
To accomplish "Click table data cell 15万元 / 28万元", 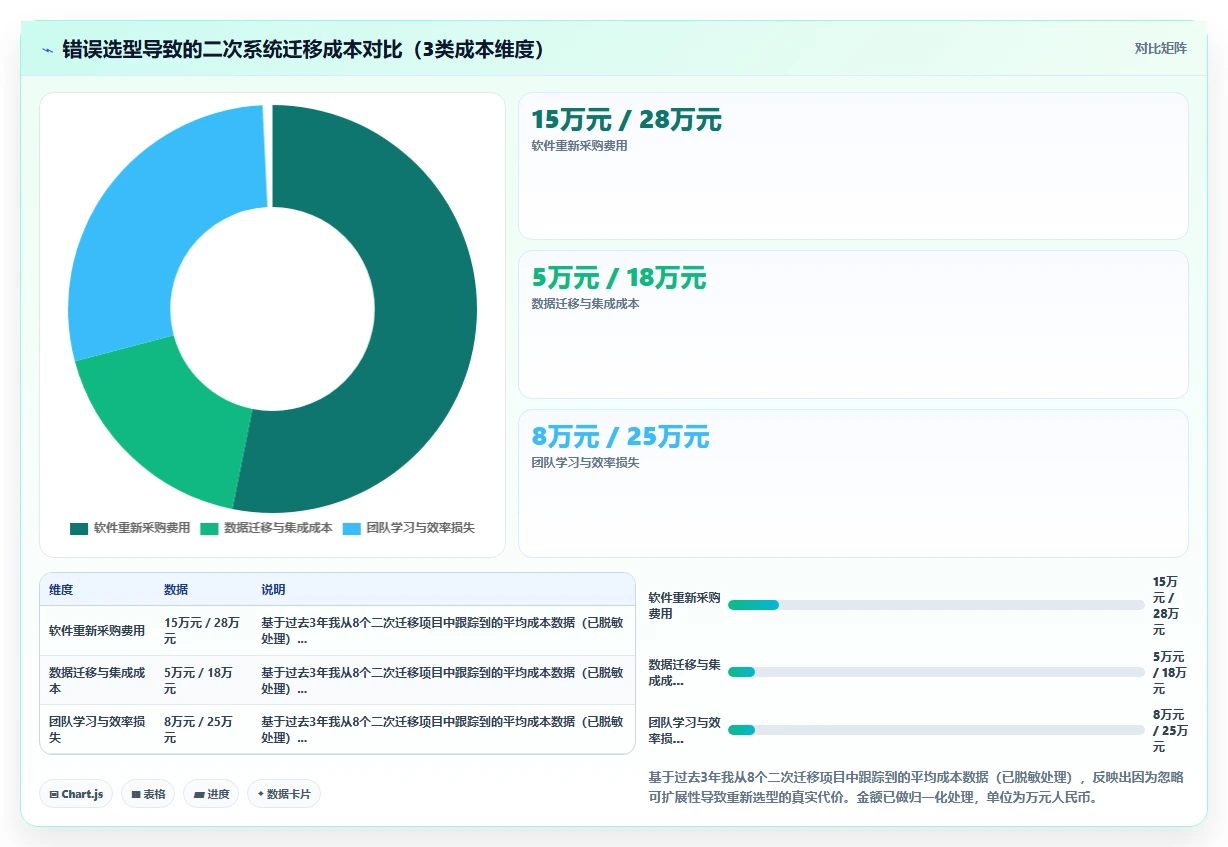I will (202, 630).
